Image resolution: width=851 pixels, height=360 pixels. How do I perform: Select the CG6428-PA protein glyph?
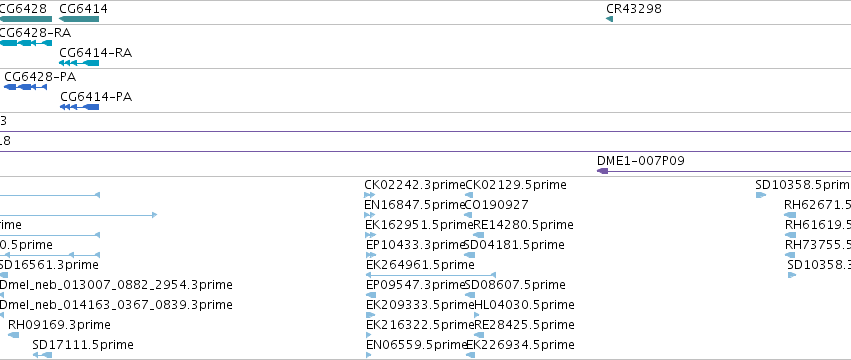click(26, 87)
